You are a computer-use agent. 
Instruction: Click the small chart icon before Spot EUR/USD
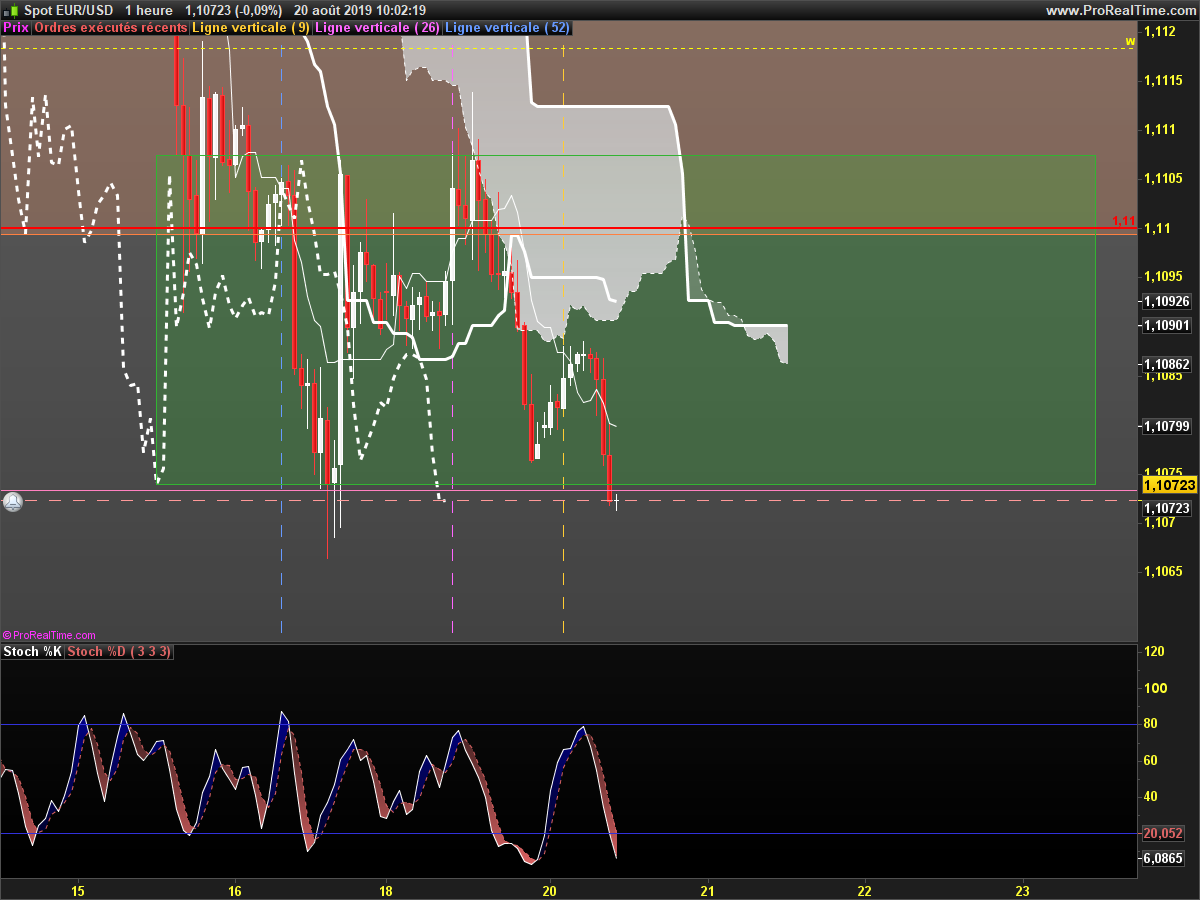pos(12,10)
